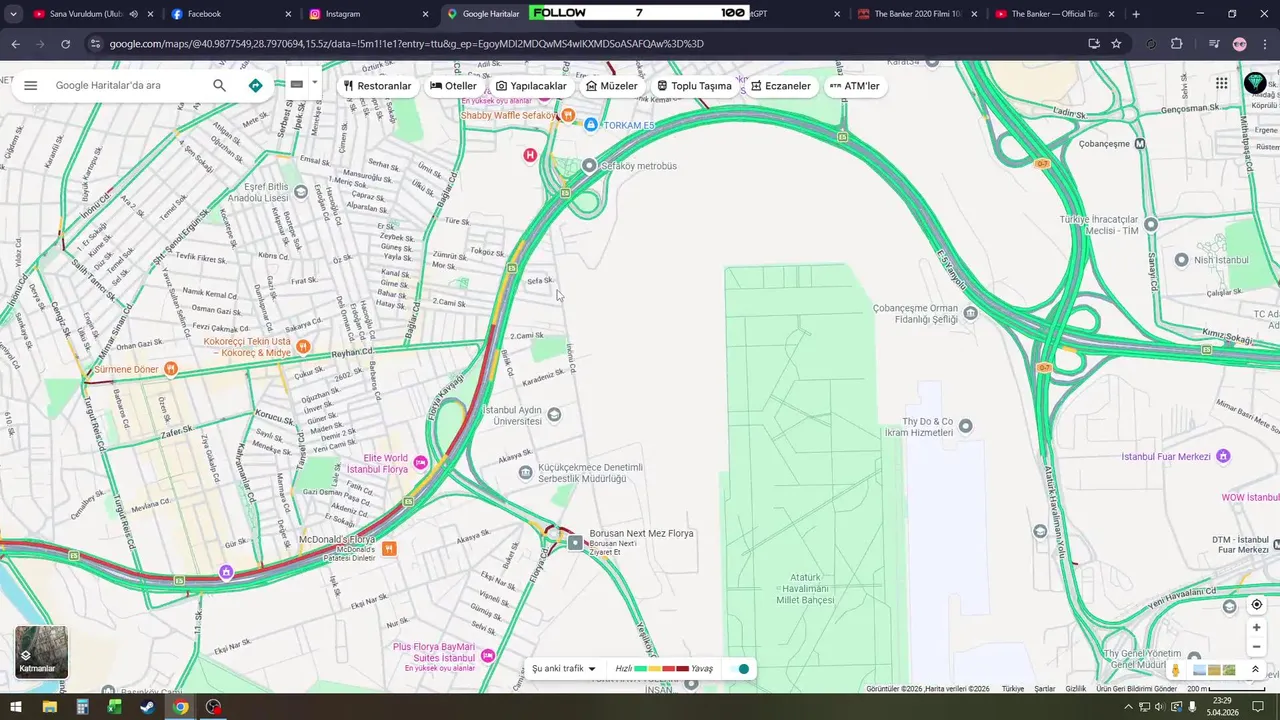Select Elite World Istanbul Florya hotel pin
1280x720 pixels.
point(420,462)
